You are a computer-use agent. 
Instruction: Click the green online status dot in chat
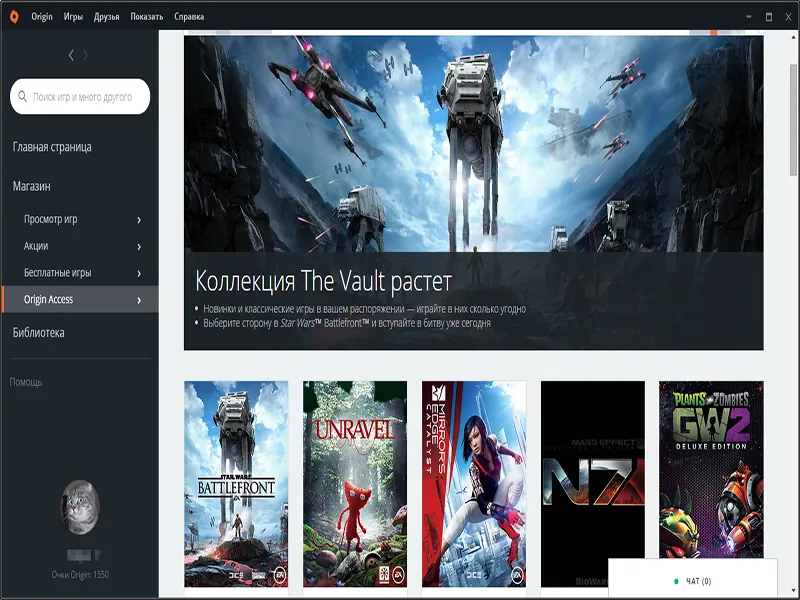point(676,581)
